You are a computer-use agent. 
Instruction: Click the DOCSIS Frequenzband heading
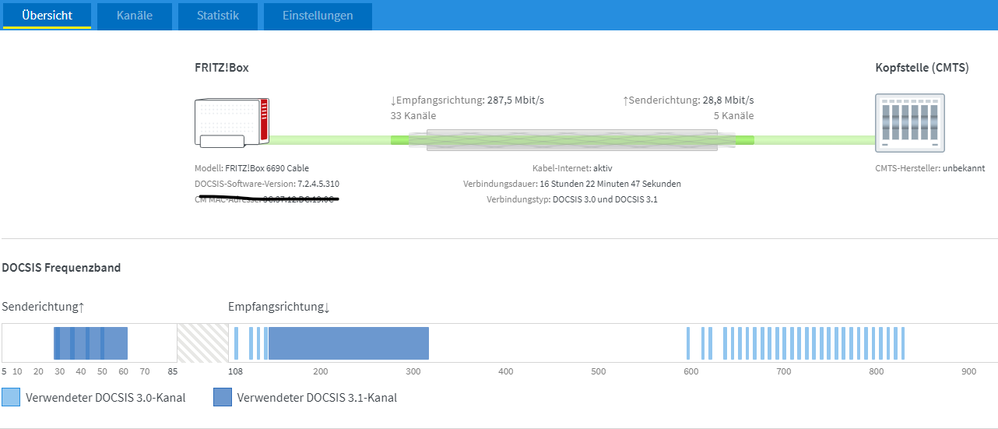coord(61,268)
